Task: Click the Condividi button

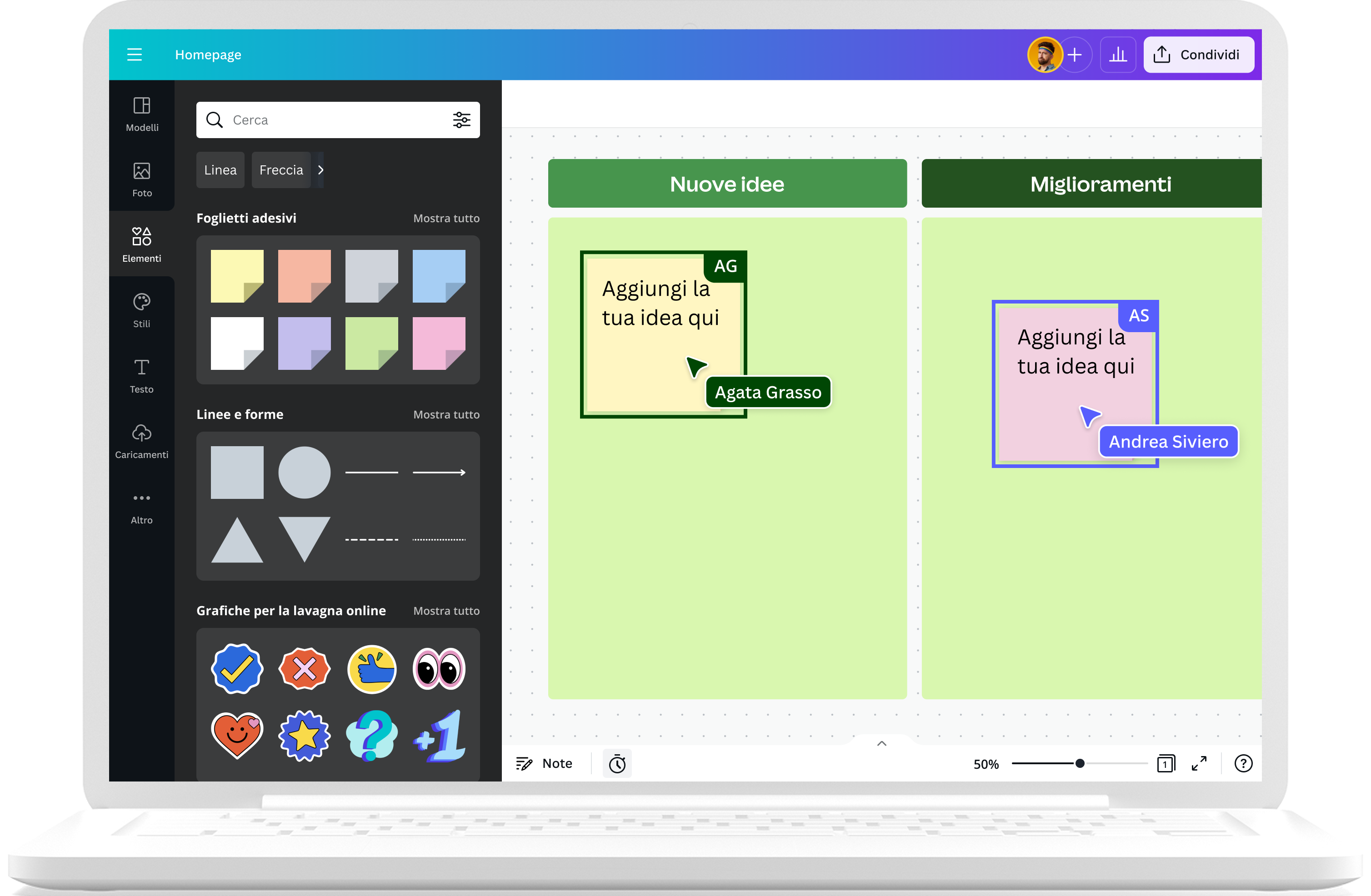Action: [1199, 54]
